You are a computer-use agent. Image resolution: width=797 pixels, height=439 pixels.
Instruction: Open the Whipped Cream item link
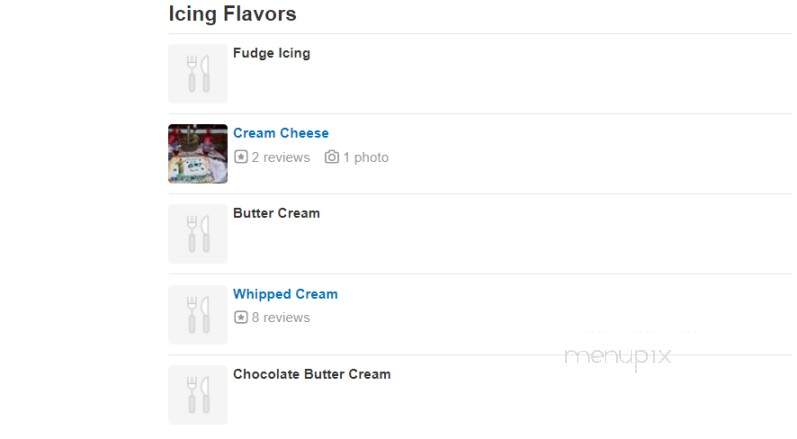pyautogui.click(x=285, y=294)
